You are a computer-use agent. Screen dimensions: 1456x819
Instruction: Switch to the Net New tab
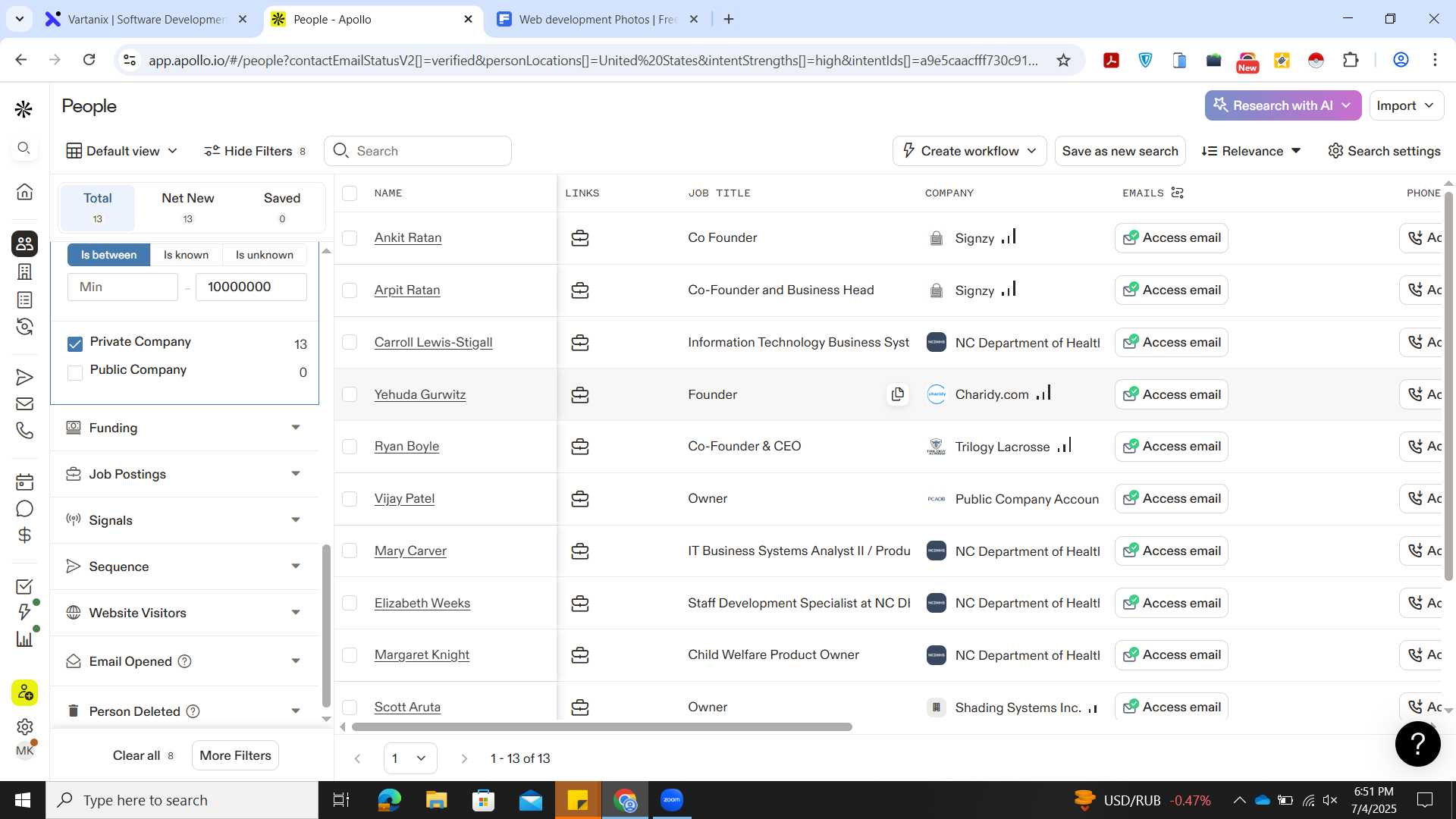pos(187,207)
